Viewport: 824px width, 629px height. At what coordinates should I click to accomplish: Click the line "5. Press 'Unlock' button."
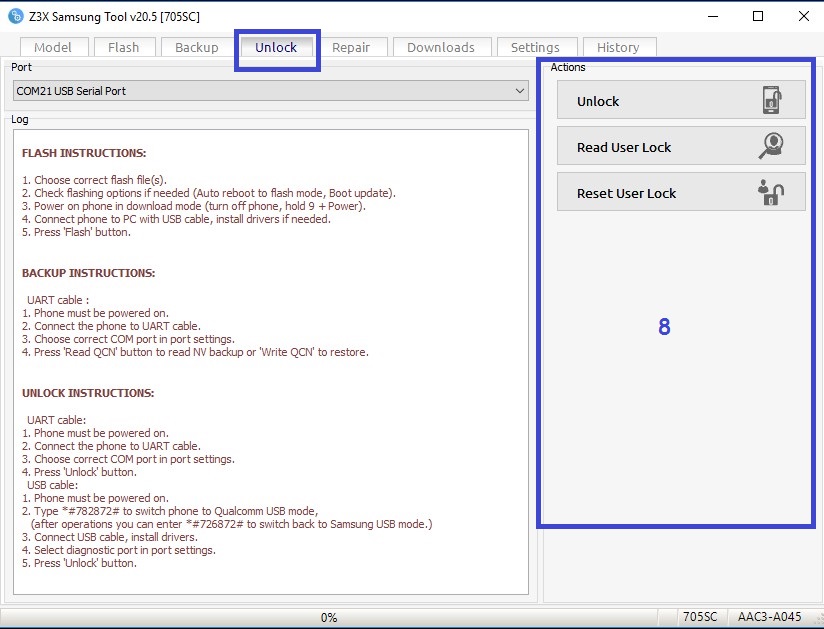79,563
